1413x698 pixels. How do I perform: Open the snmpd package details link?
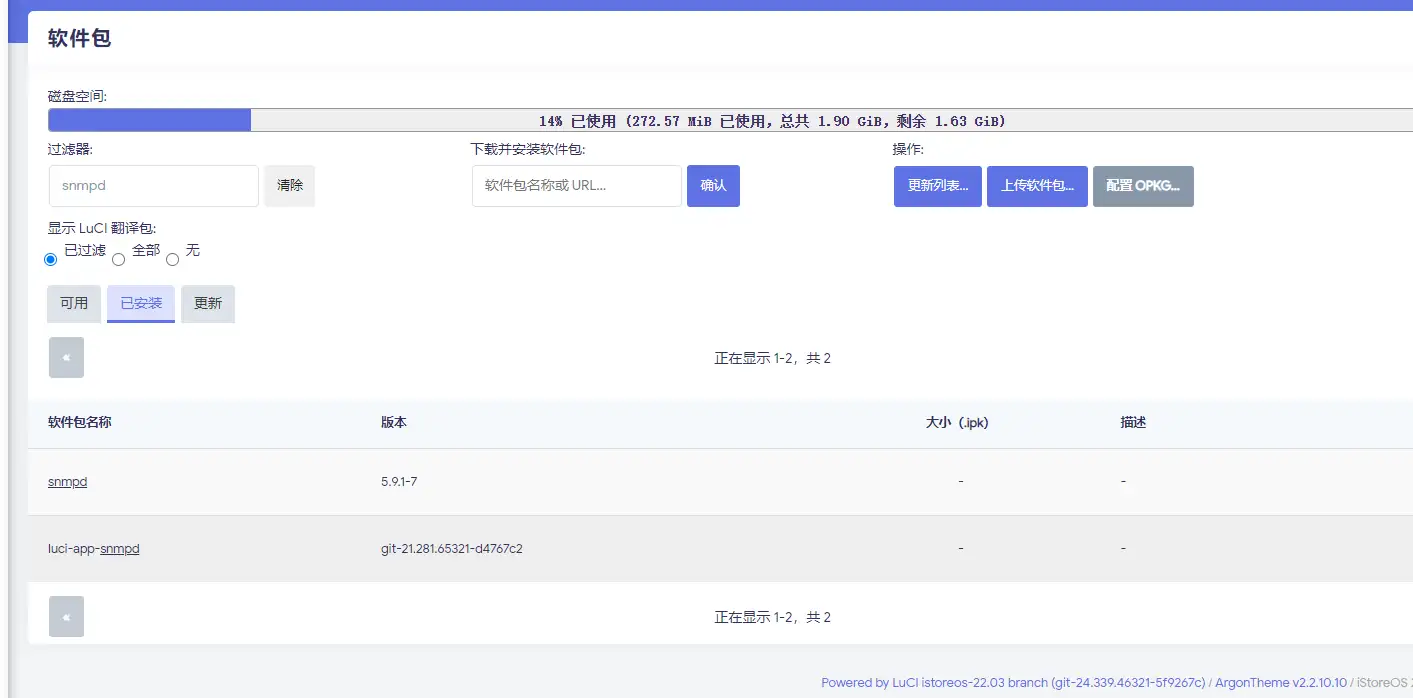coord(67,481)
